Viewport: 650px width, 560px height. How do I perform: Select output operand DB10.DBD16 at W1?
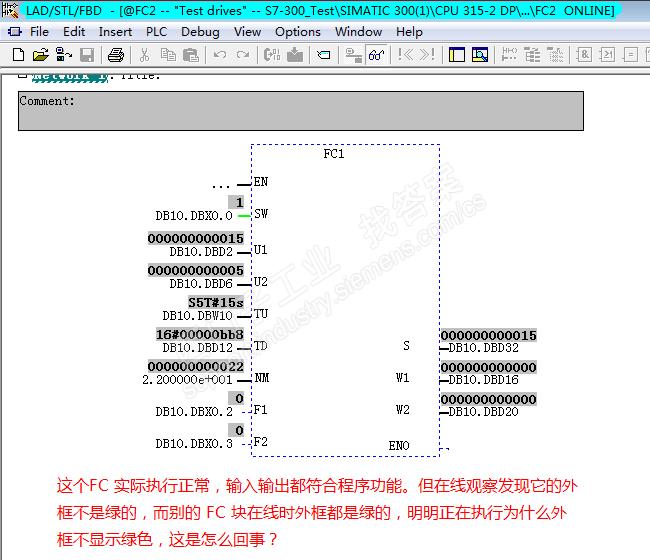(x=483, y=380)
